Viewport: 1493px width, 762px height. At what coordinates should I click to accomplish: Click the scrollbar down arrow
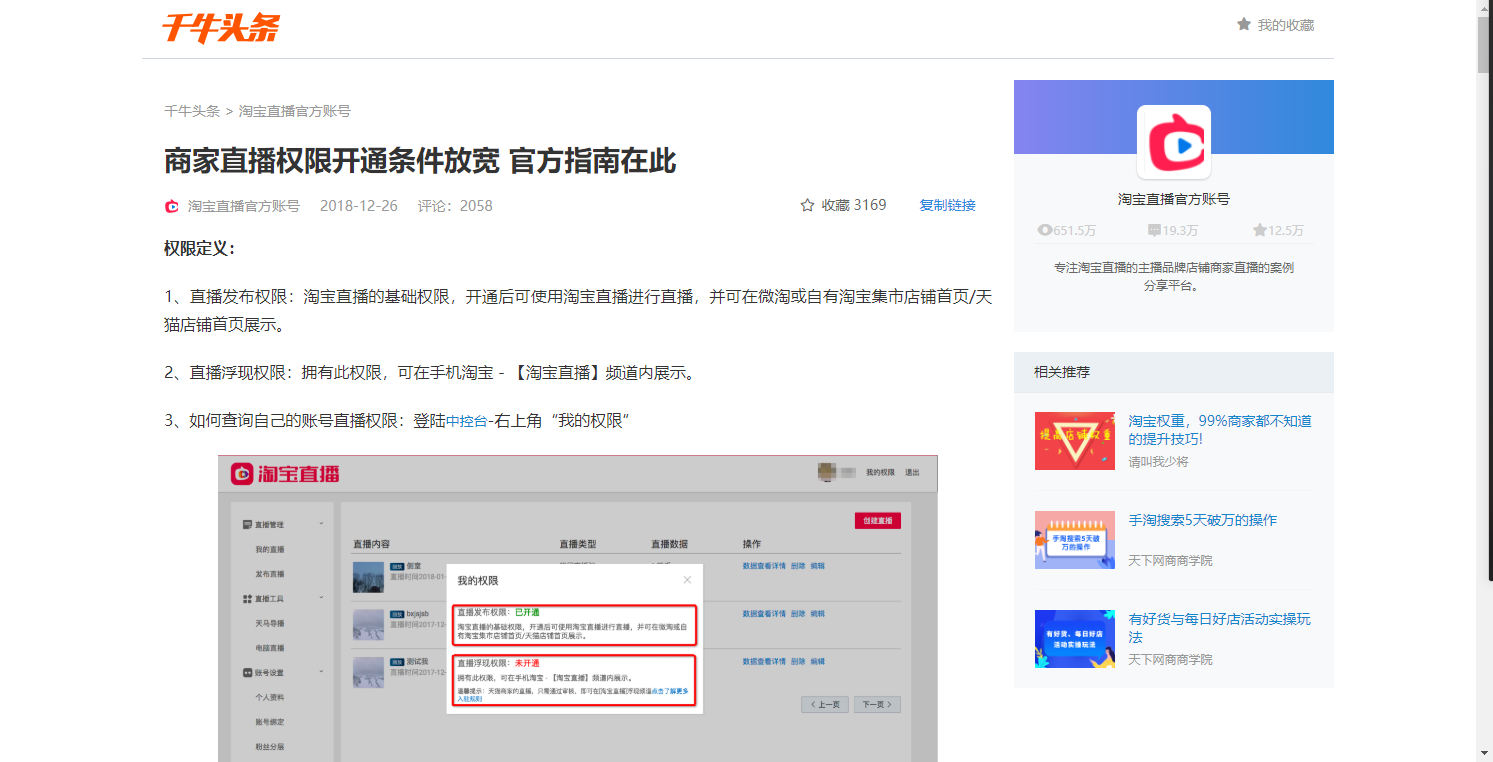click(x=1484, y=753)
